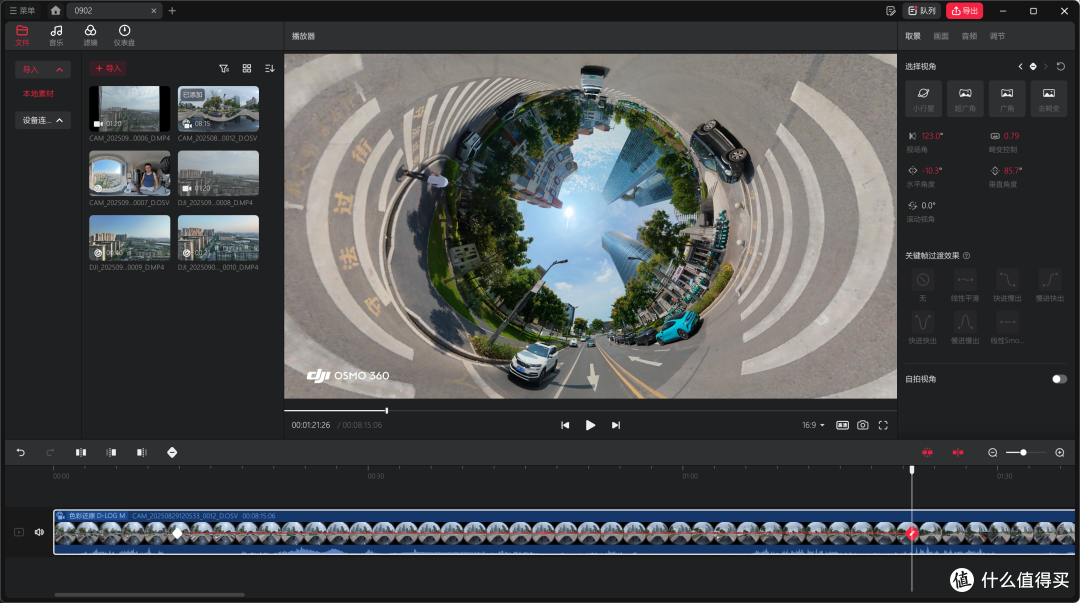
Task: Open the media sort order menu
Action: point(269,68)
